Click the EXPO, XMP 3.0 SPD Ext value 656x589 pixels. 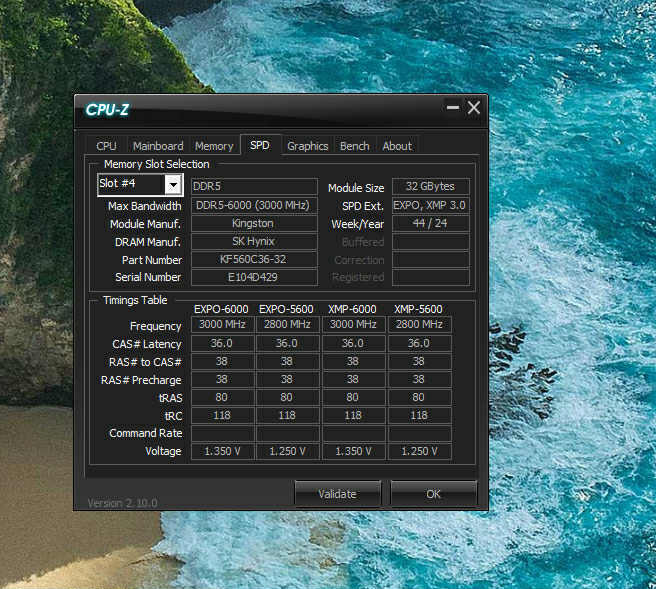[x=430, y=205]
